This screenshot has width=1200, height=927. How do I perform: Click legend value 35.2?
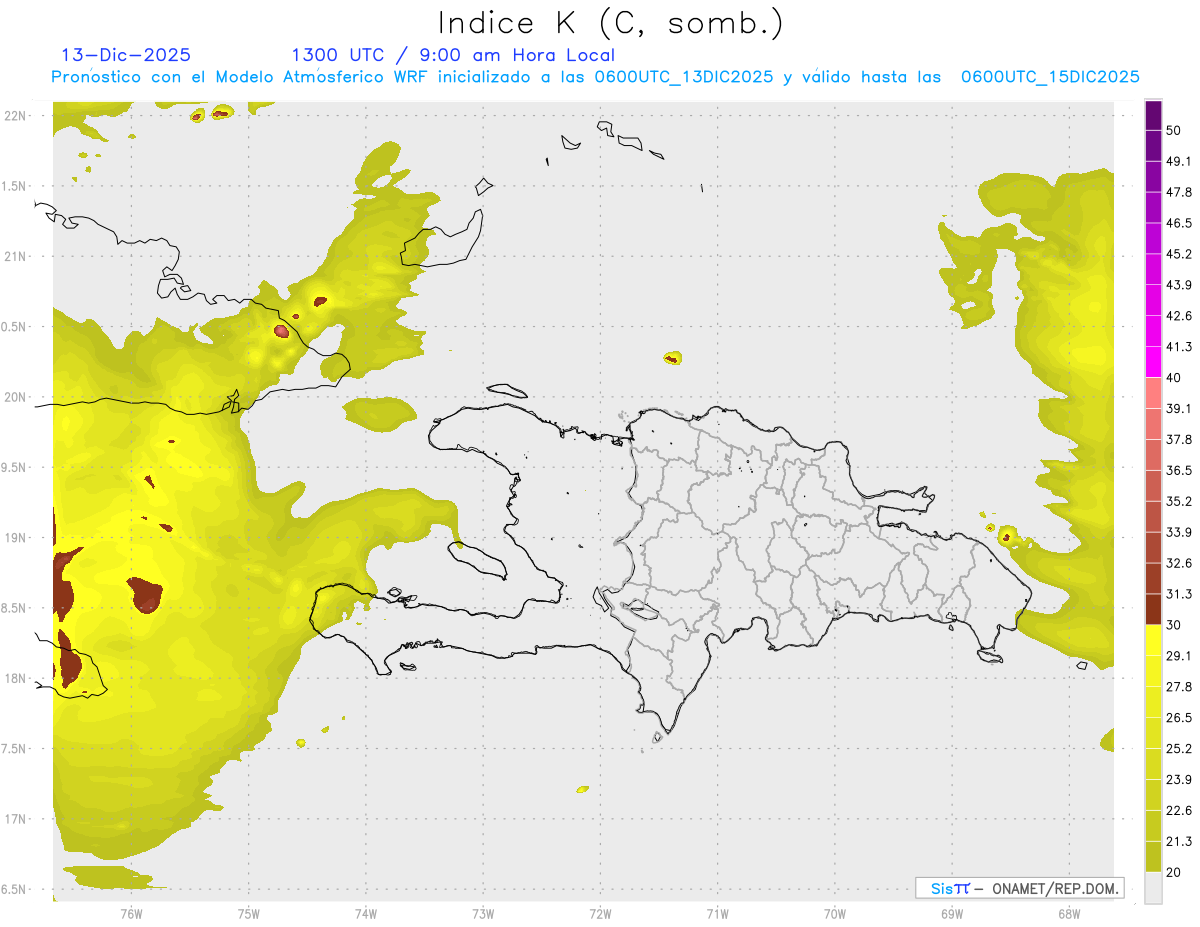tap(1179, 501)
